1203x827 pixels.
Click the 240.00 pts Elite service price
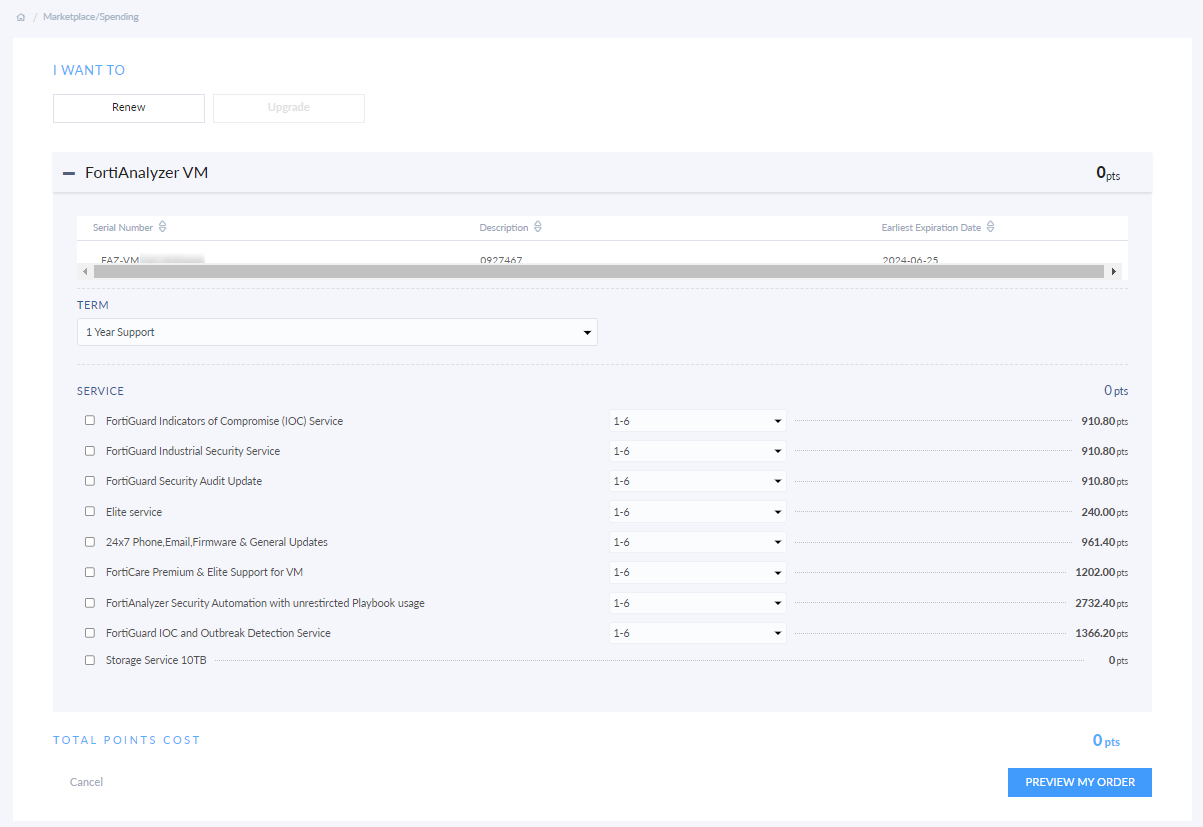[1104, 512]
